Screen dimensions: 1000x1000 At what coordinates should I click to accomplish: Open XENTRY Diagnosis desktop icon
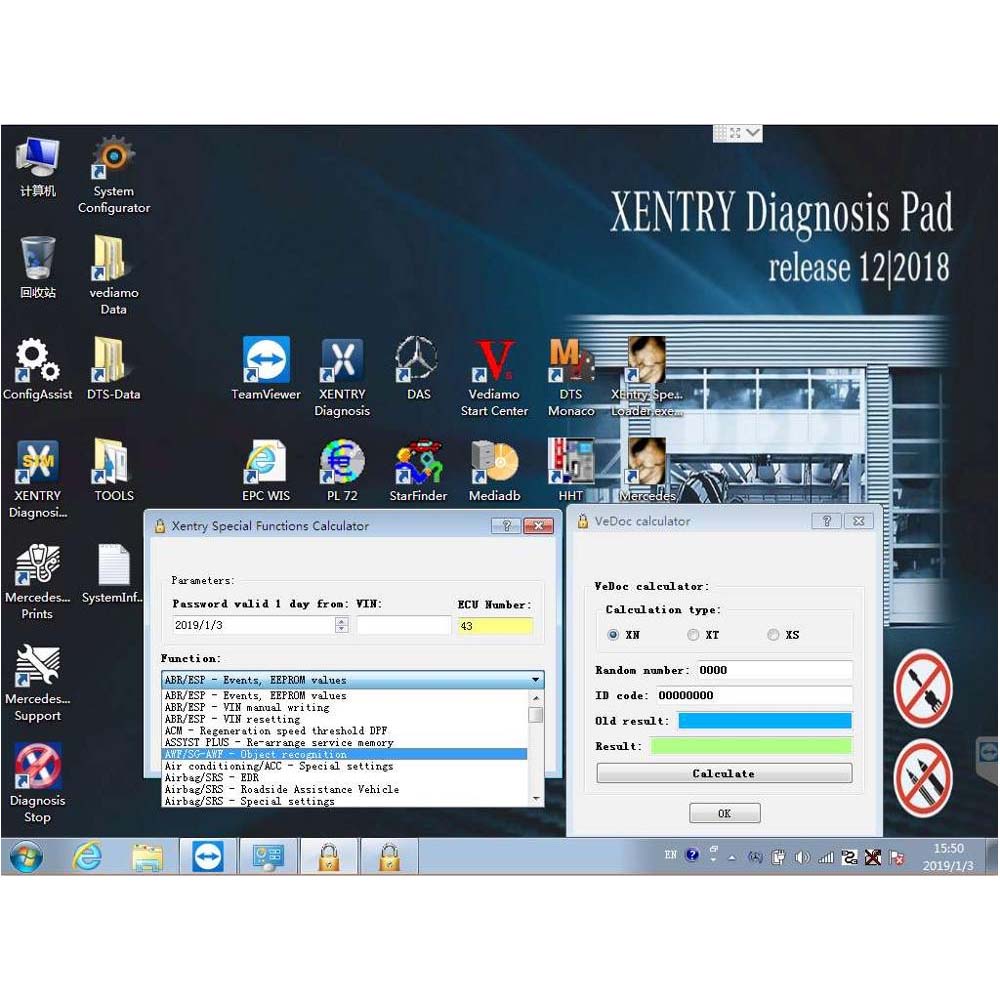pos(342,377)
